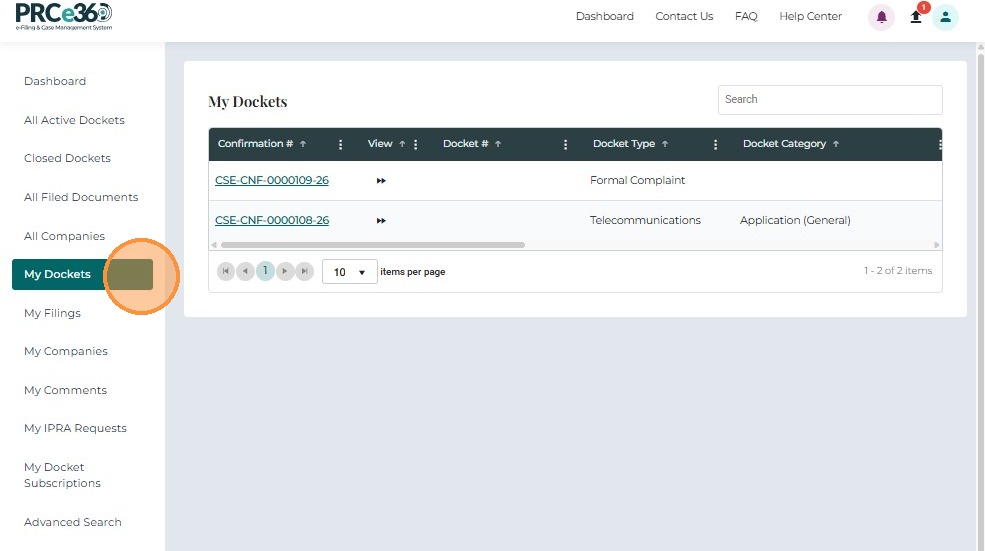Image resolution: width=985 pixels, height=551 pixels.
Task: Sort by Docket # column
Action: tap(472, 144)
